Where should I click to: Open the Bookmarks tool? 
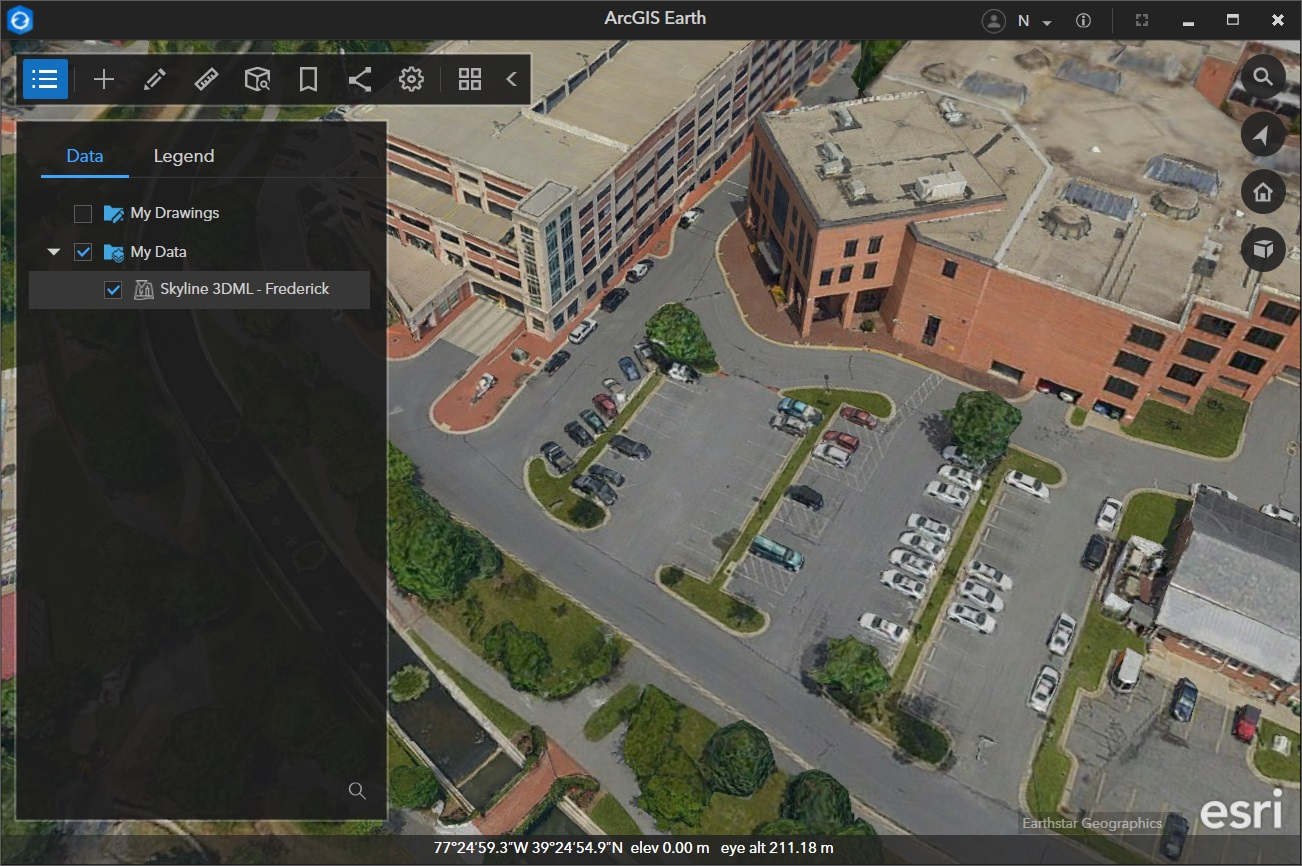(308, 80)
